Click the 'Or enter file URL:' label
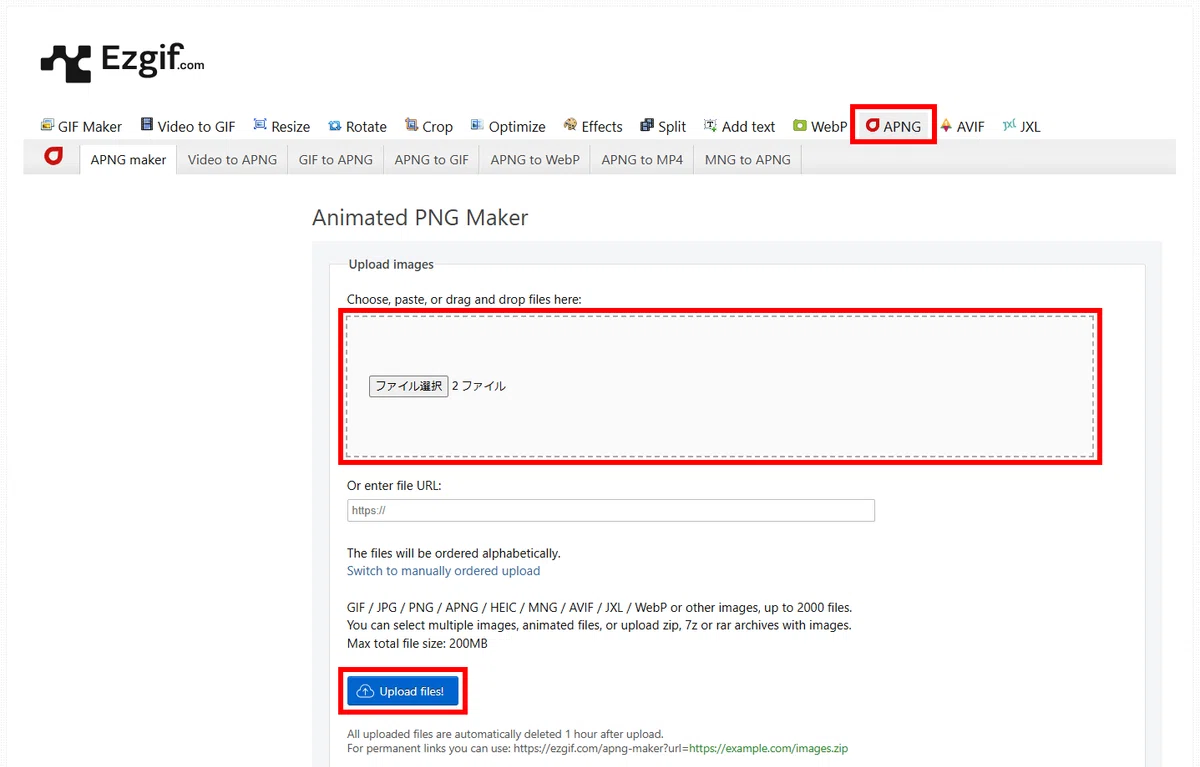Viewport: 1200px width, 767px height. [x=394, y=486]
